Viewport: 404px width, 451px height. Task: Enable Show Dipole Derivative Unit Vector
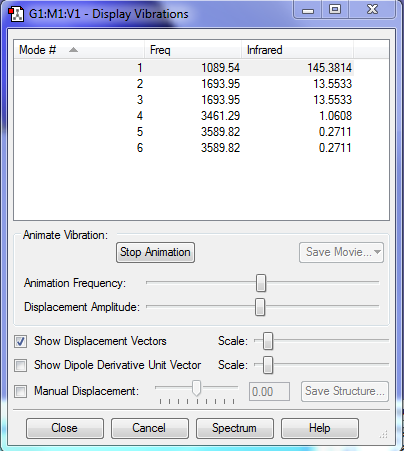tap(21, 365)
